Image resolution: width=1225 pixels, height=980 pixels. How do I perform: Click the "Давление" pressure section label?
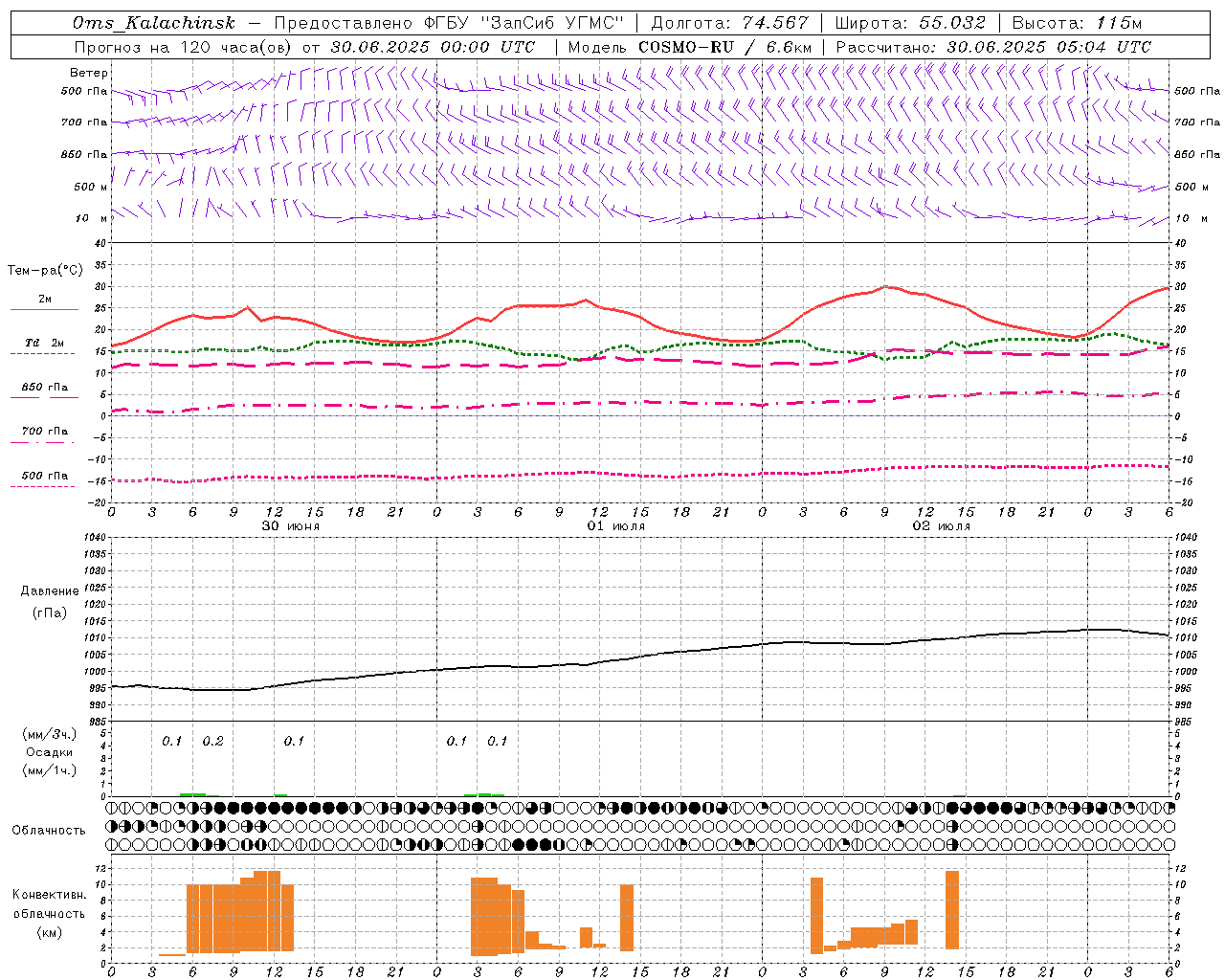[x=50, y=591]
